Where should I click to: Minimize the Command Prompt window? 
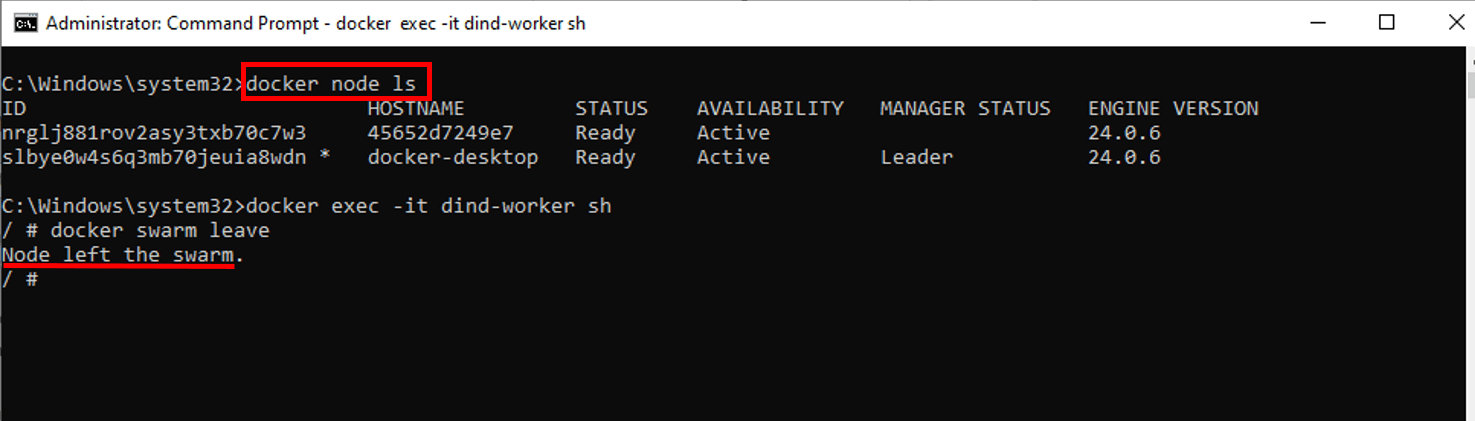1317,23
